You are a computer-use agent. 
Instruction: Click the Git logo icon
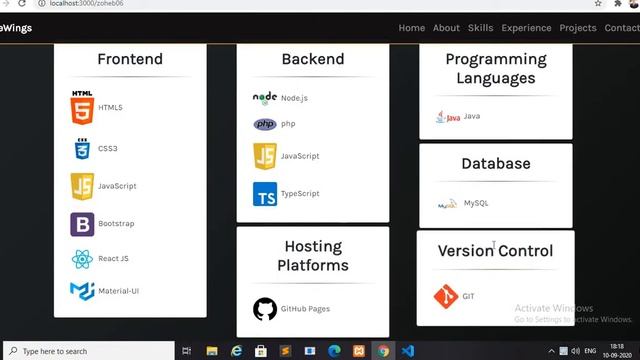tap(446, 296)
